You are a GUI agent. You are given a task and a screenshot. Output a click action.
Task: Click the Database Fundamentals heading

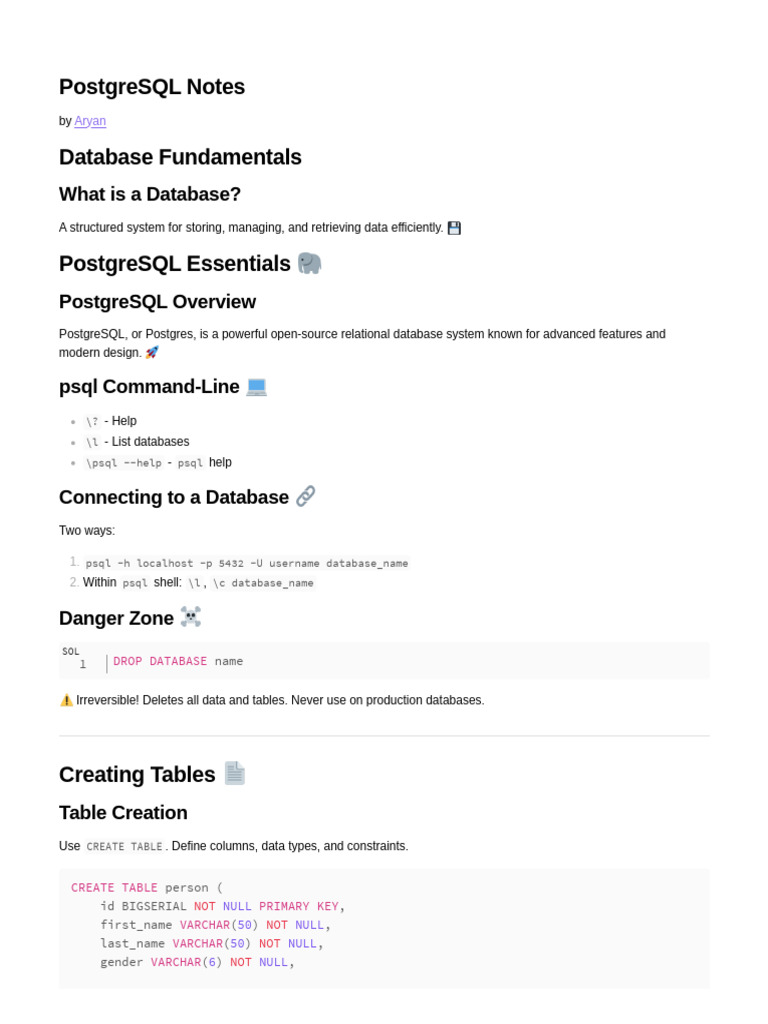pos(180,157)
